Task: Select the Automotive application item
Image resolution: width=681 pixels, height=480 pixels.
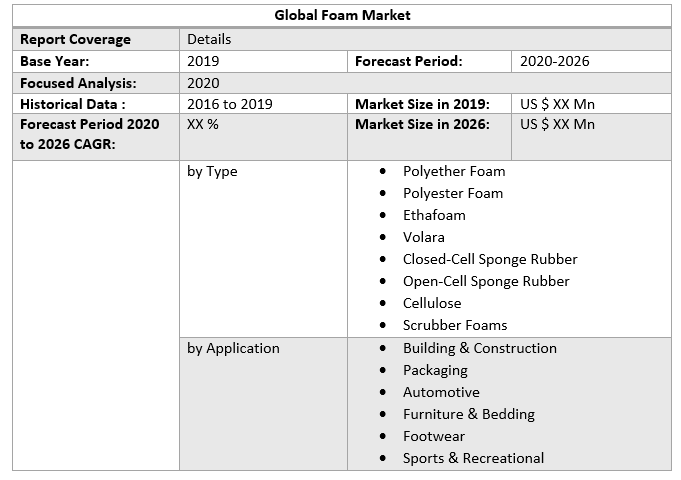Action: click(x=441, y=392)
